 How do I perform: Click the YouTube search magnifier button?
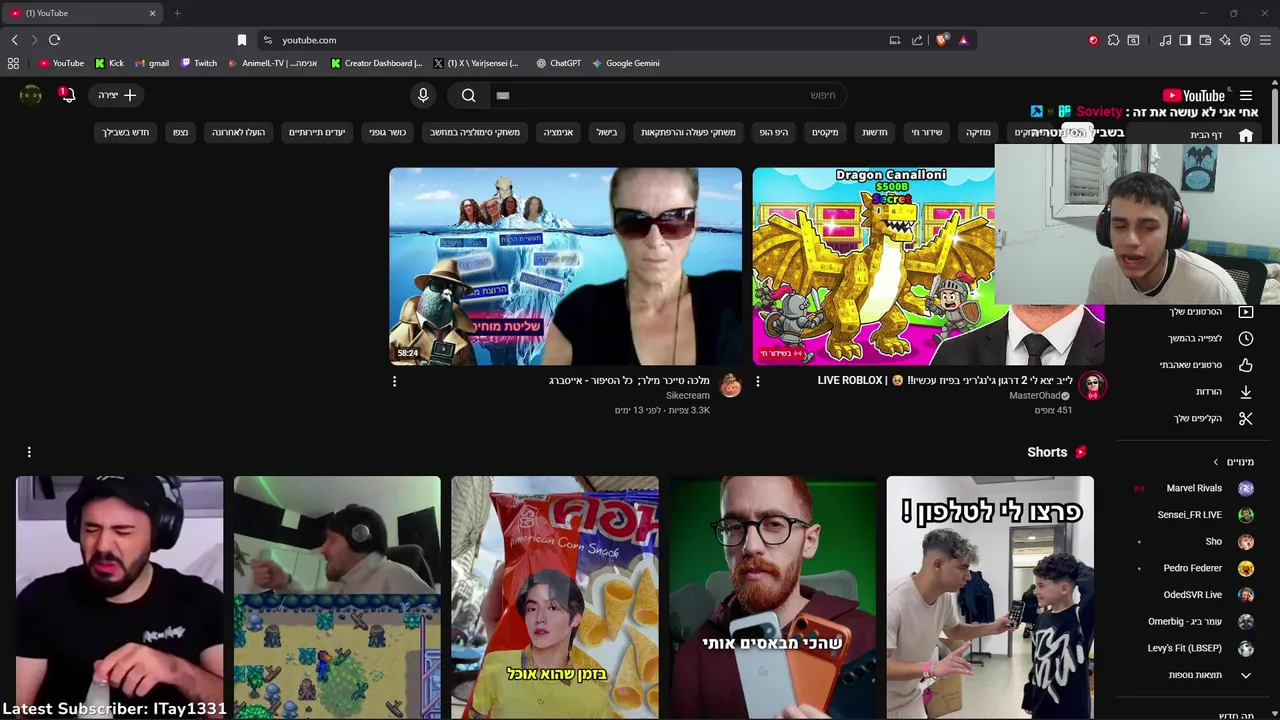tap(468, 95)
